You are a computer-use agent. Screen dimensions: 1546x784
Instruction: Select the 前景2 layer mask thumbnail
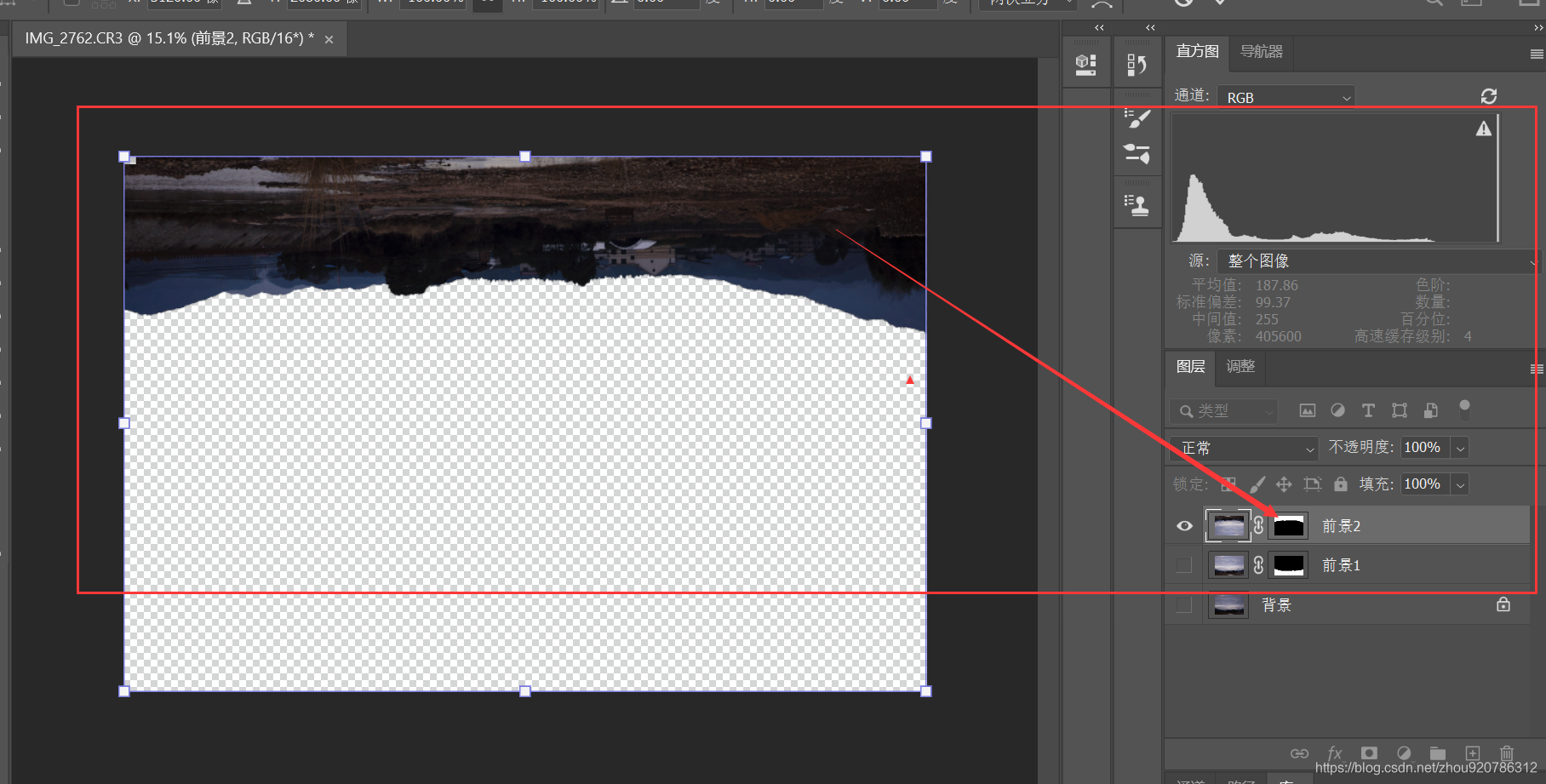coord(1288,526)
